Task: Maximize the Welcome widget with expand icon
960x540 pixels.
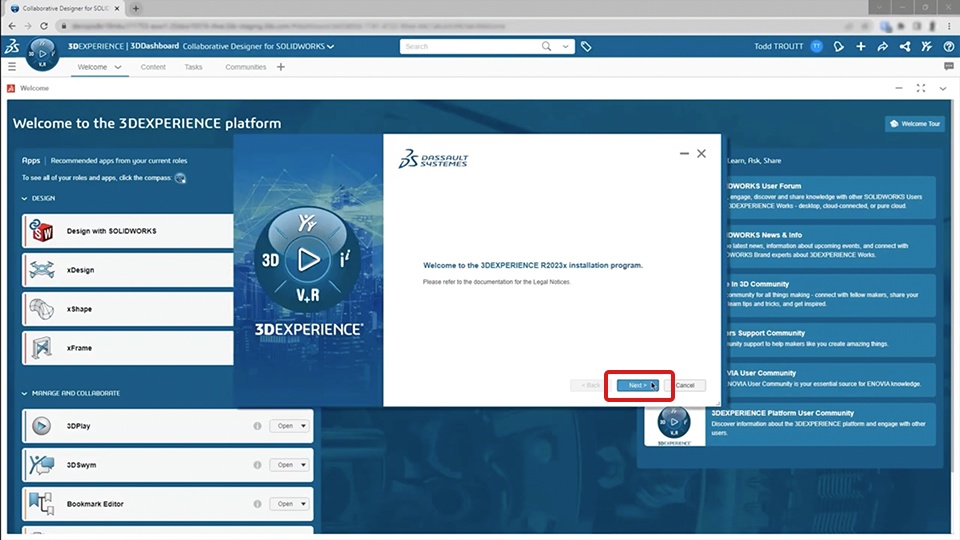Action: click(x=921, y=88)
